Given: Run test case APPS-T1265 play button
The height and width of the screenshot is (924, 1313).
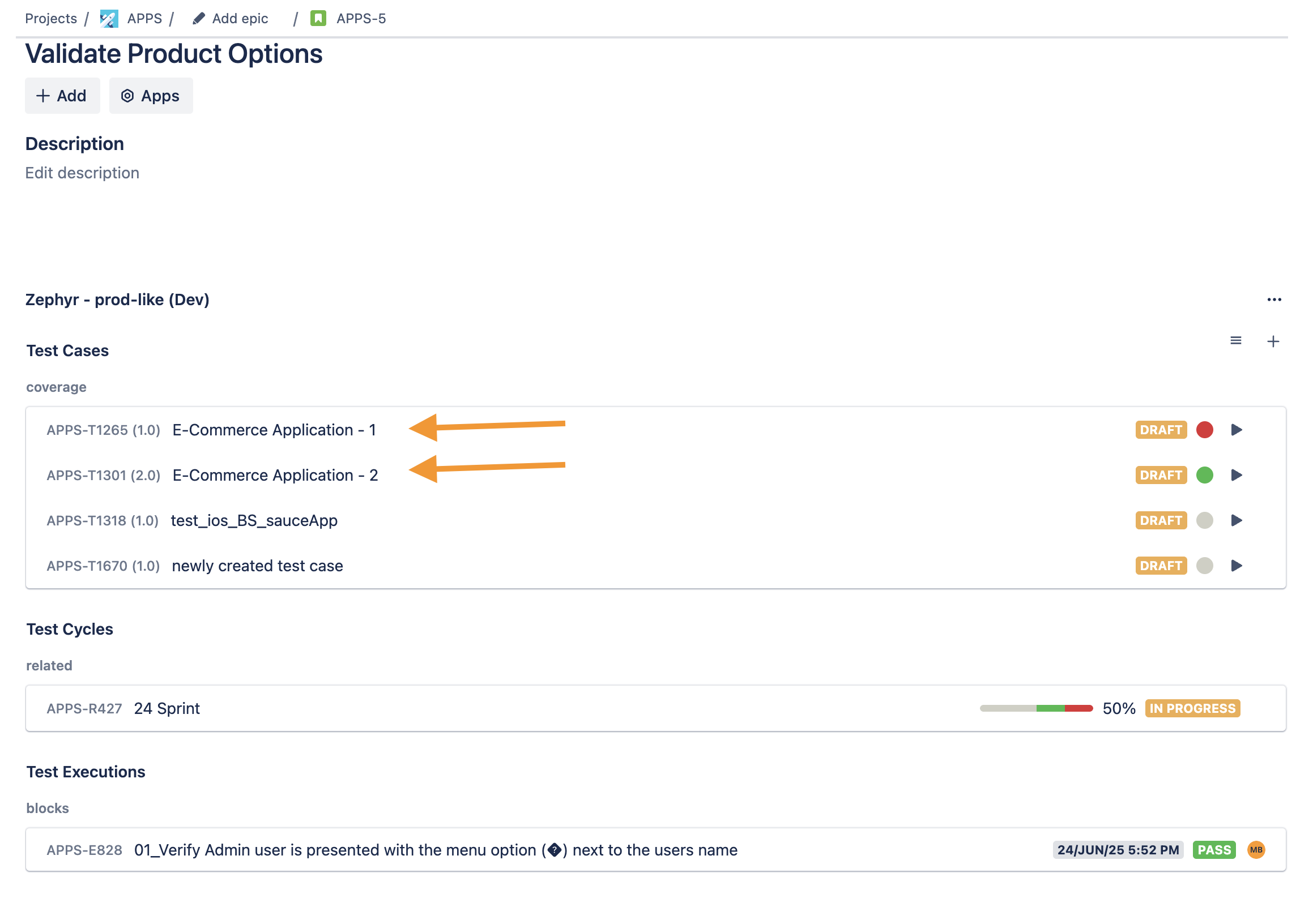Looking at the screenshot, I should (x=1236, y=430).
